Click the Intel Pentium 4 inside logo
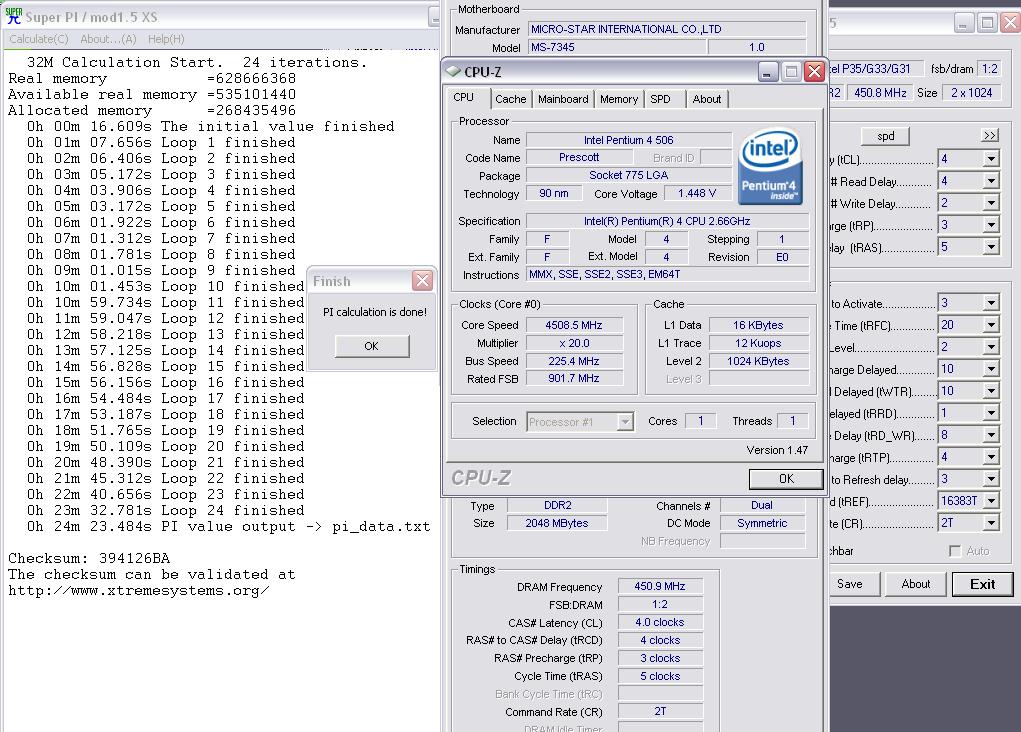The height and width of the screenshot is (732, 1021). tap(770, 166)
